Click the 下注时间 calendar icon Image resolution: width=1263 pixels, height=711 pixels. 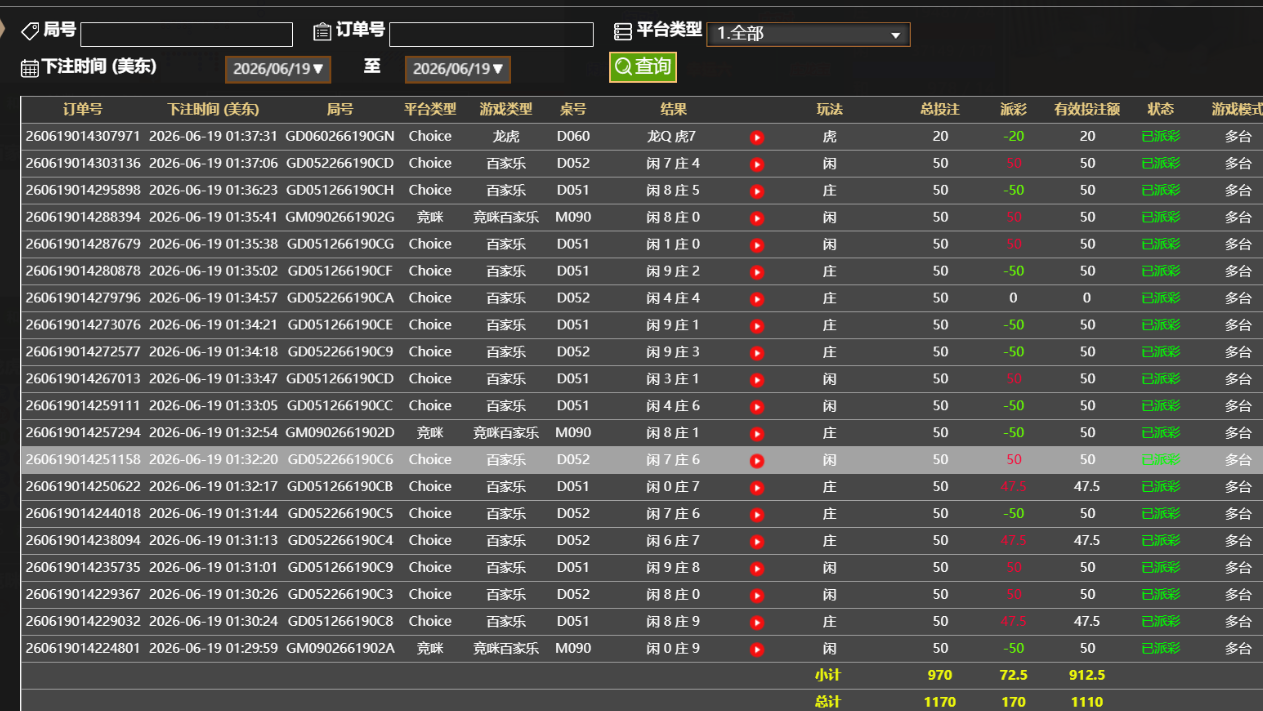coord(30,68)
